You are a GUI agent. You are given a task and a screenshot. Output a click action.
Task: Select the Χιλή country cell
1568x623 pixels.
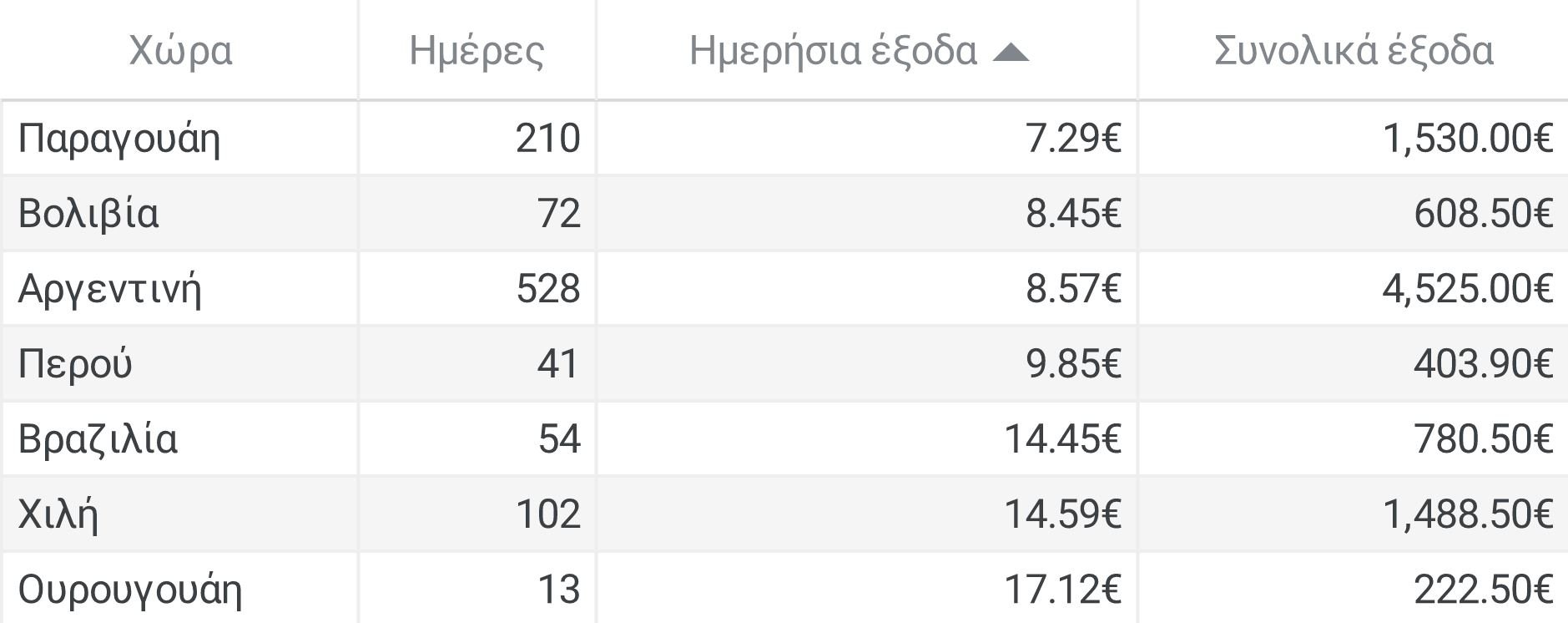pos(58,514)
